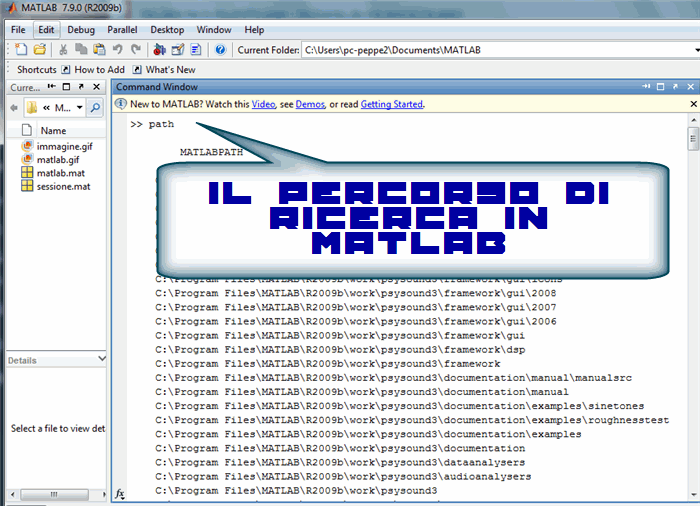Collapse the Details panel chevron

(102, 359)
